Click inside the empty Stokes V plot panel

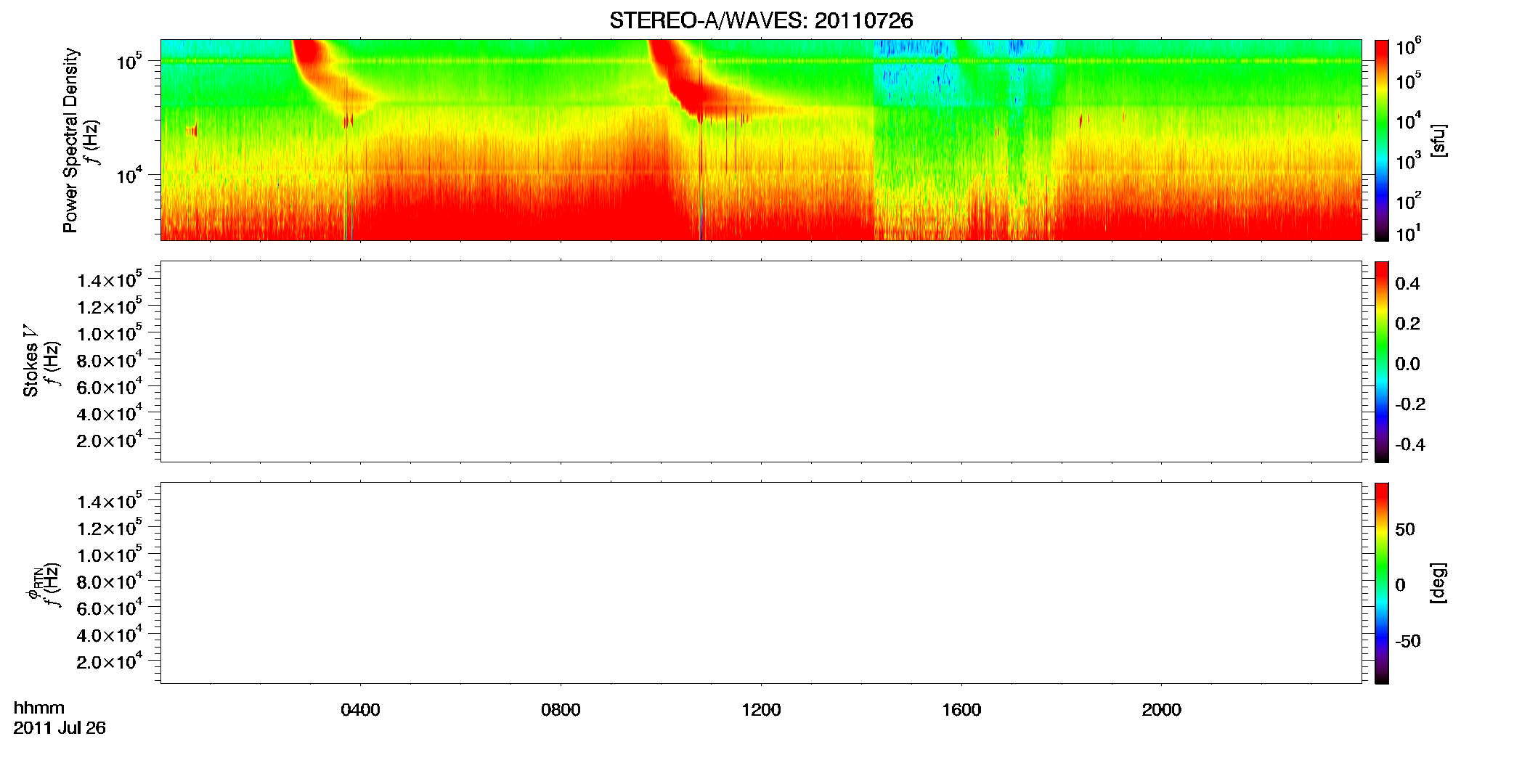(761, 362)
